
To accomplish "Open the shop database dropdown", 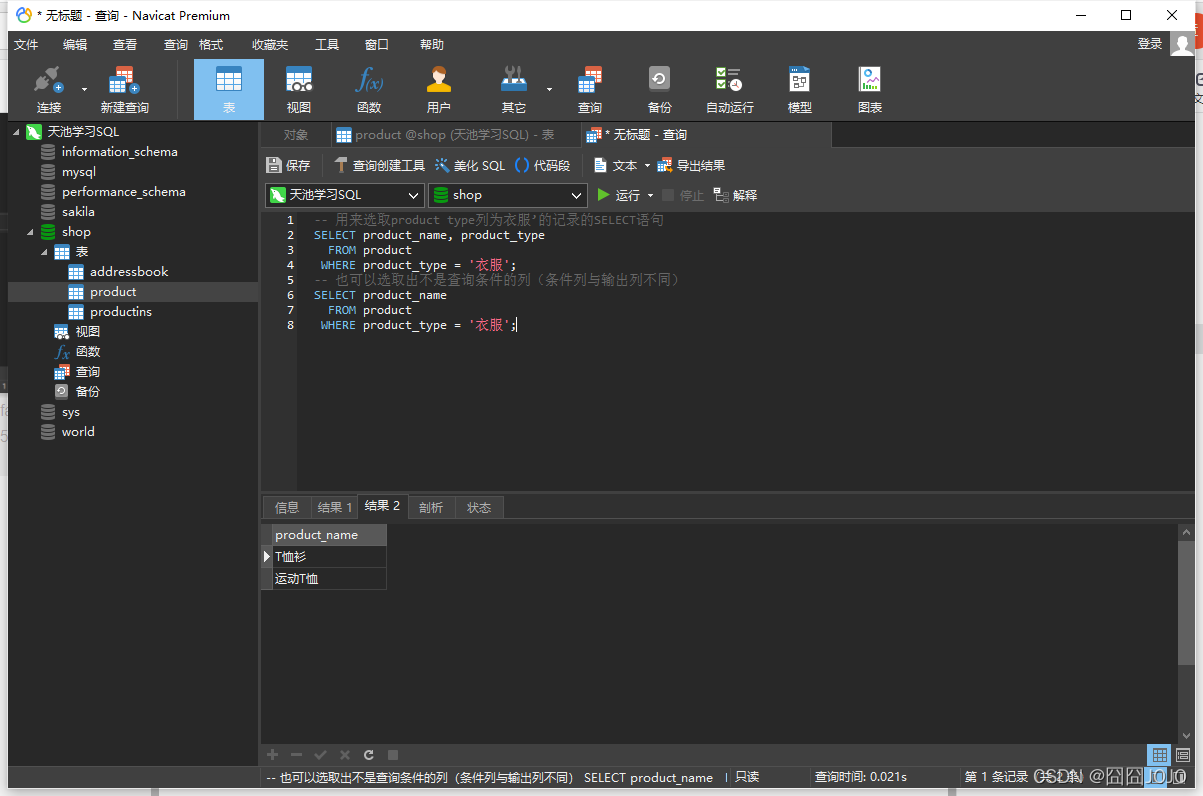I will [x=507, y=195].
